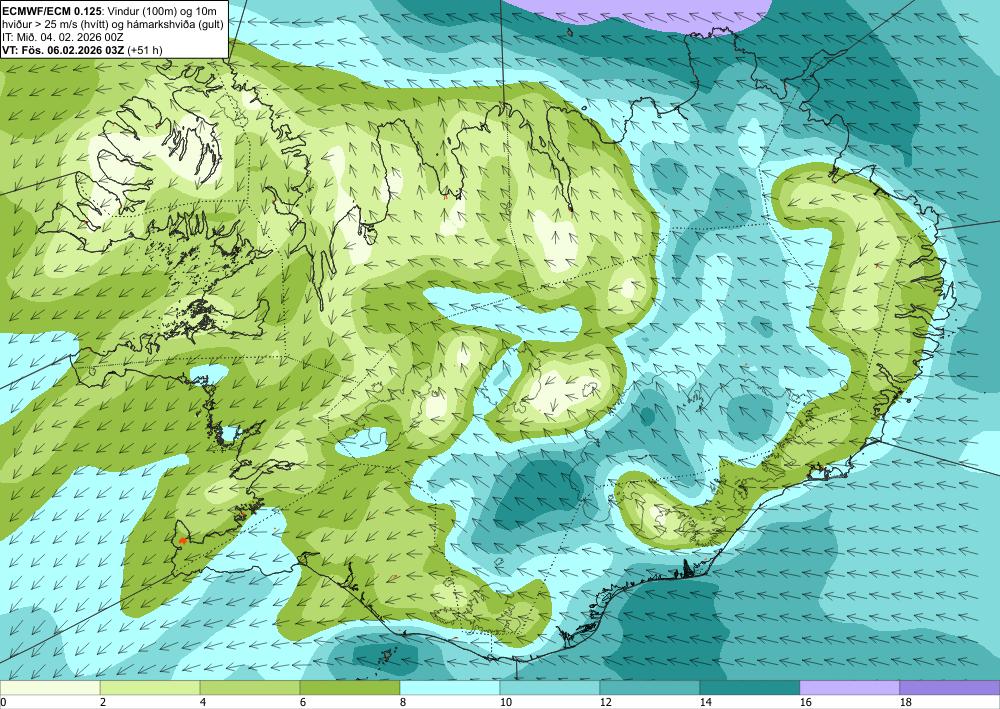This screenshot has width=1000, height=709.
Task: Click the light purple 16–18 legend swatch
Action: (x=849, y=688)
